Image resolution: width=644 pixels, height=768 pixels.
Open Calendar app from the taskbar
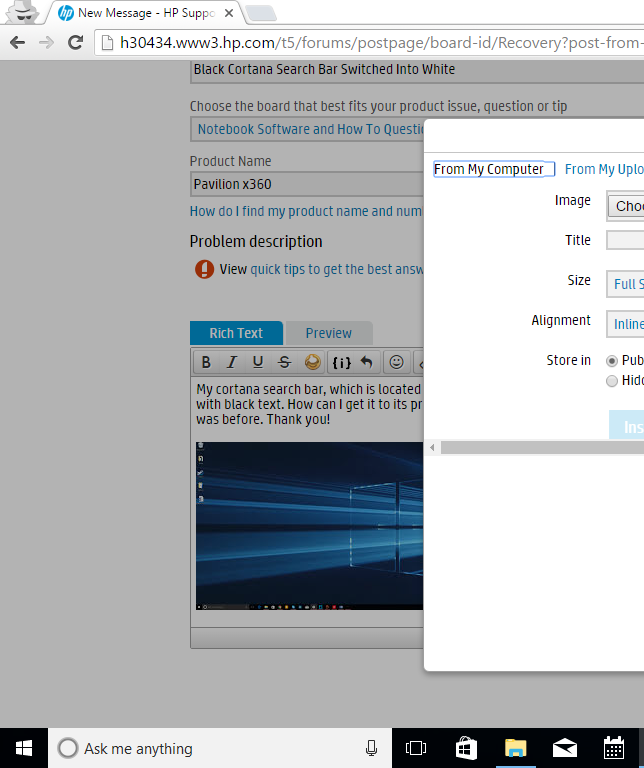614,748
